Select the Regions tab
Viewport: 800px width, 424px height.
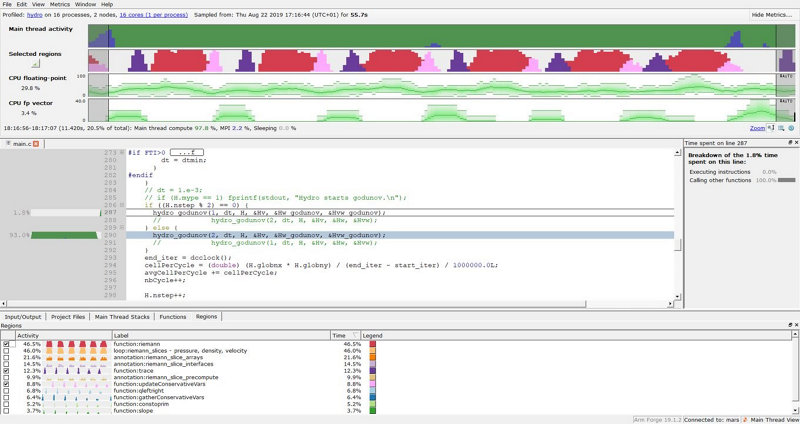(206, 317)
